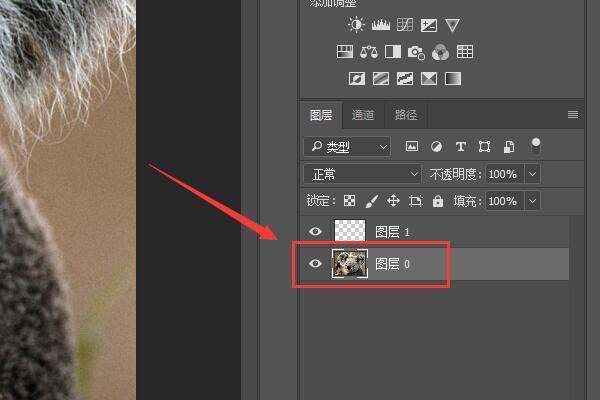600x400 pixels.
Task: Add a Levels adjustment
Action: point(381,25)
